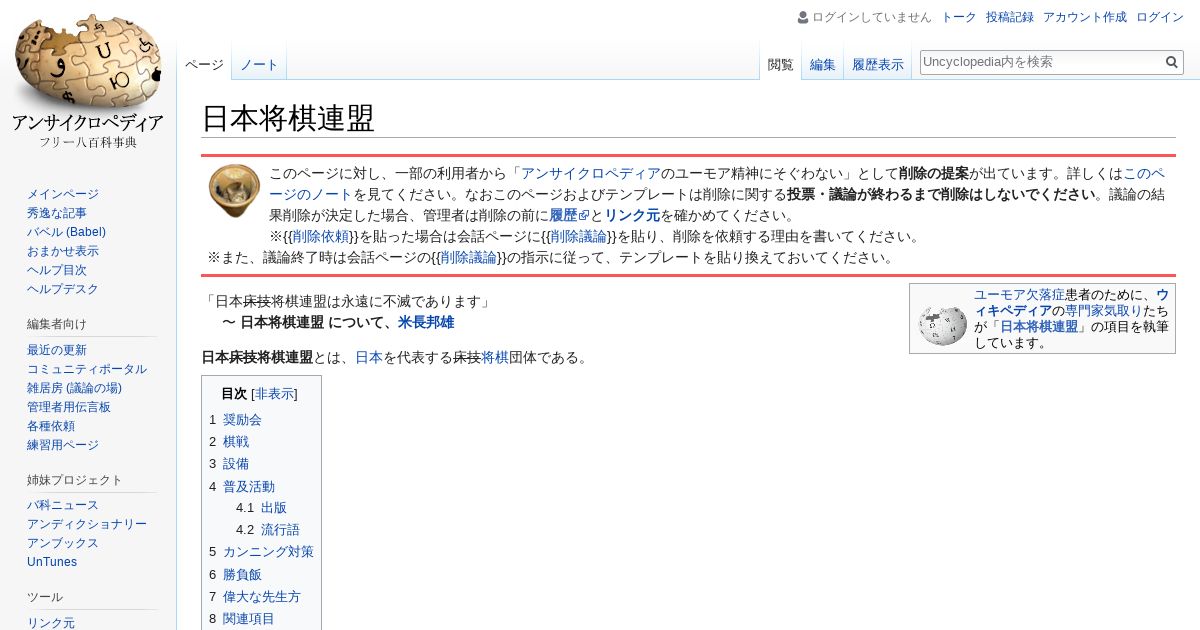Click 削除依頼 template link
This screenshot has height=630, width=1200.
(321, 237)
